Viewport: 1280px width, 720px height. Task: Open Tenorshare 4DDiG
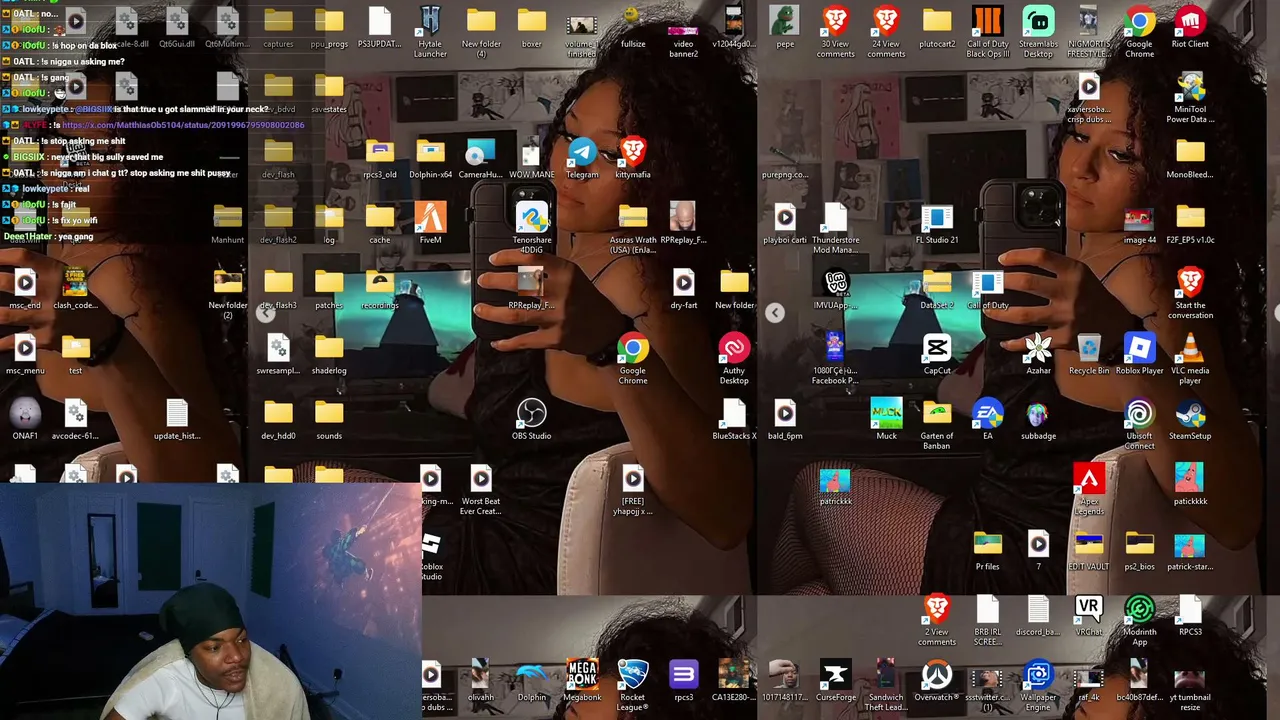[532, 227]
